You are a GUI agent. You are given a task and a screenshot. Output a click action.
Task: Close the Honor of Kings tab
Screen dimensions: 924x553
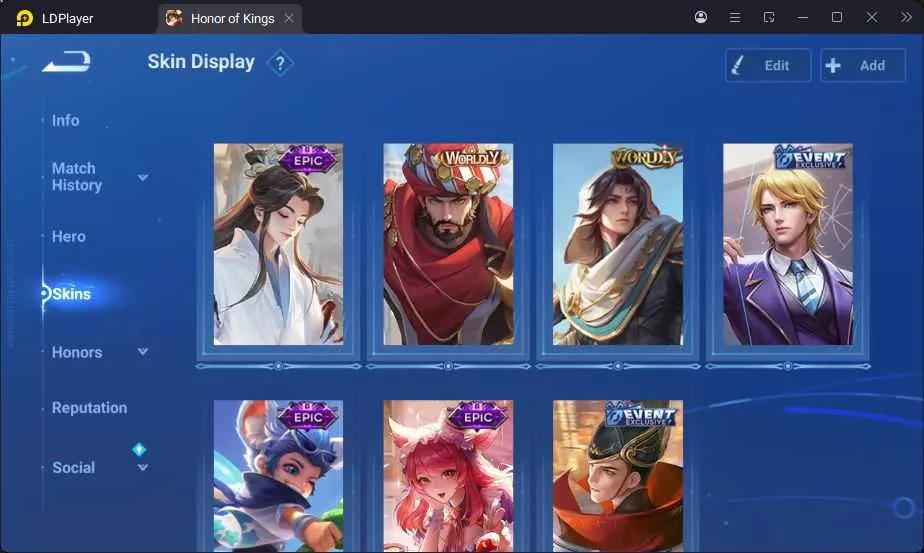coord(289,18)
